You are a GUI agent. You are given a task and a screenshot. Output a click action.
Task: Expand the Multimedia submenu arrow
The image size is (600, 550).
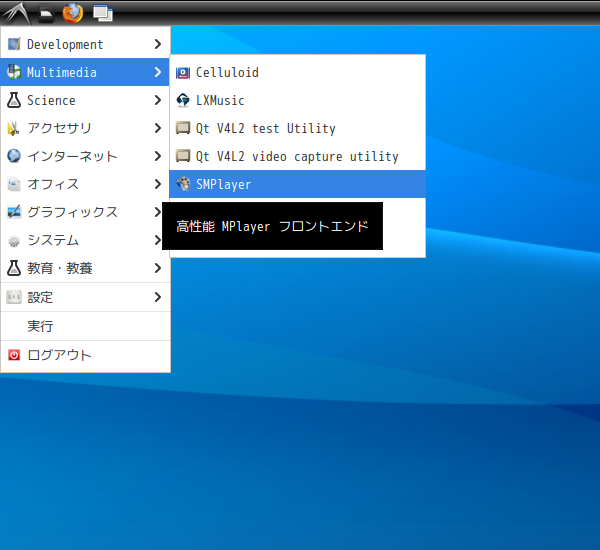click(x=158, y=72)
